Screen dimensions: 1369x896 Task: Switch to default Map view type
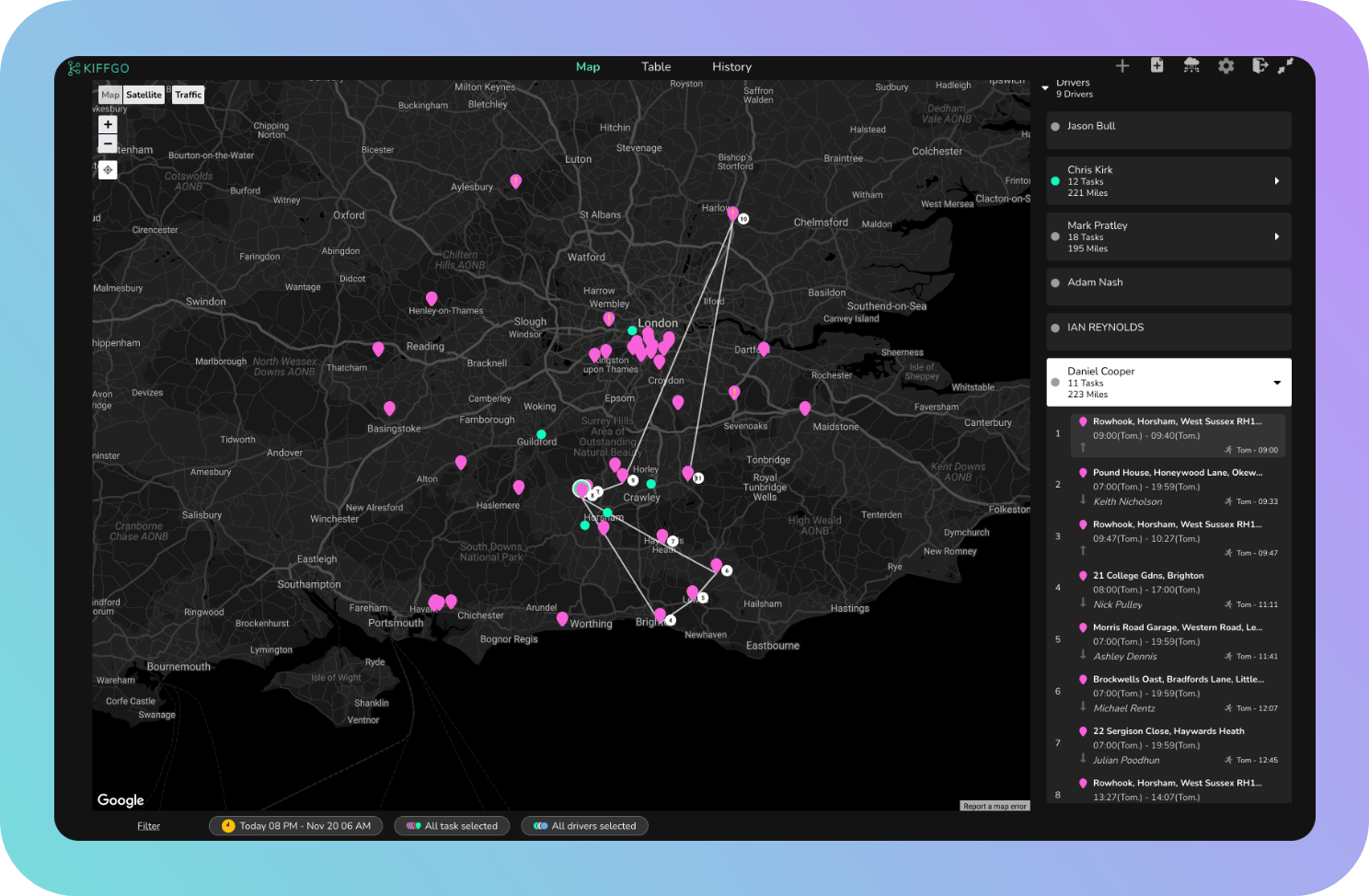pyautogui.click(x=110, y=95)
